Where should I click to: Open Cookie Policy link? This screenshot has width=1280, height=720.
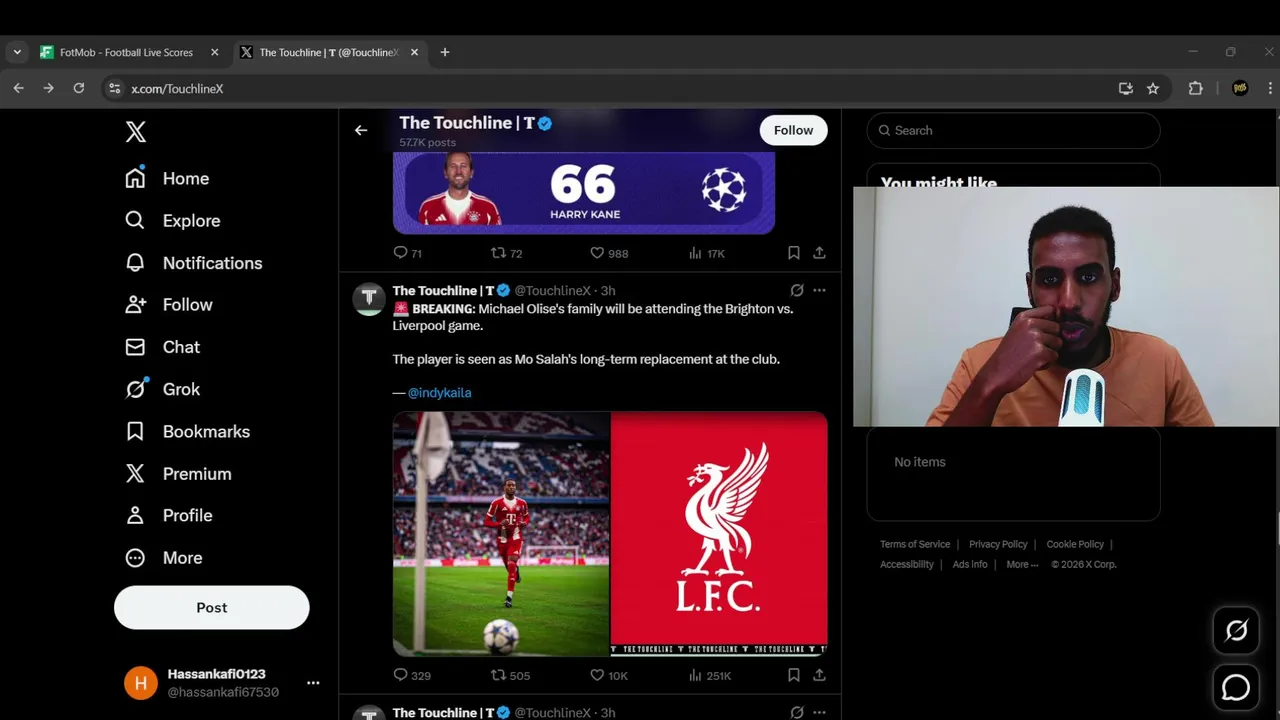[1075, 544]
